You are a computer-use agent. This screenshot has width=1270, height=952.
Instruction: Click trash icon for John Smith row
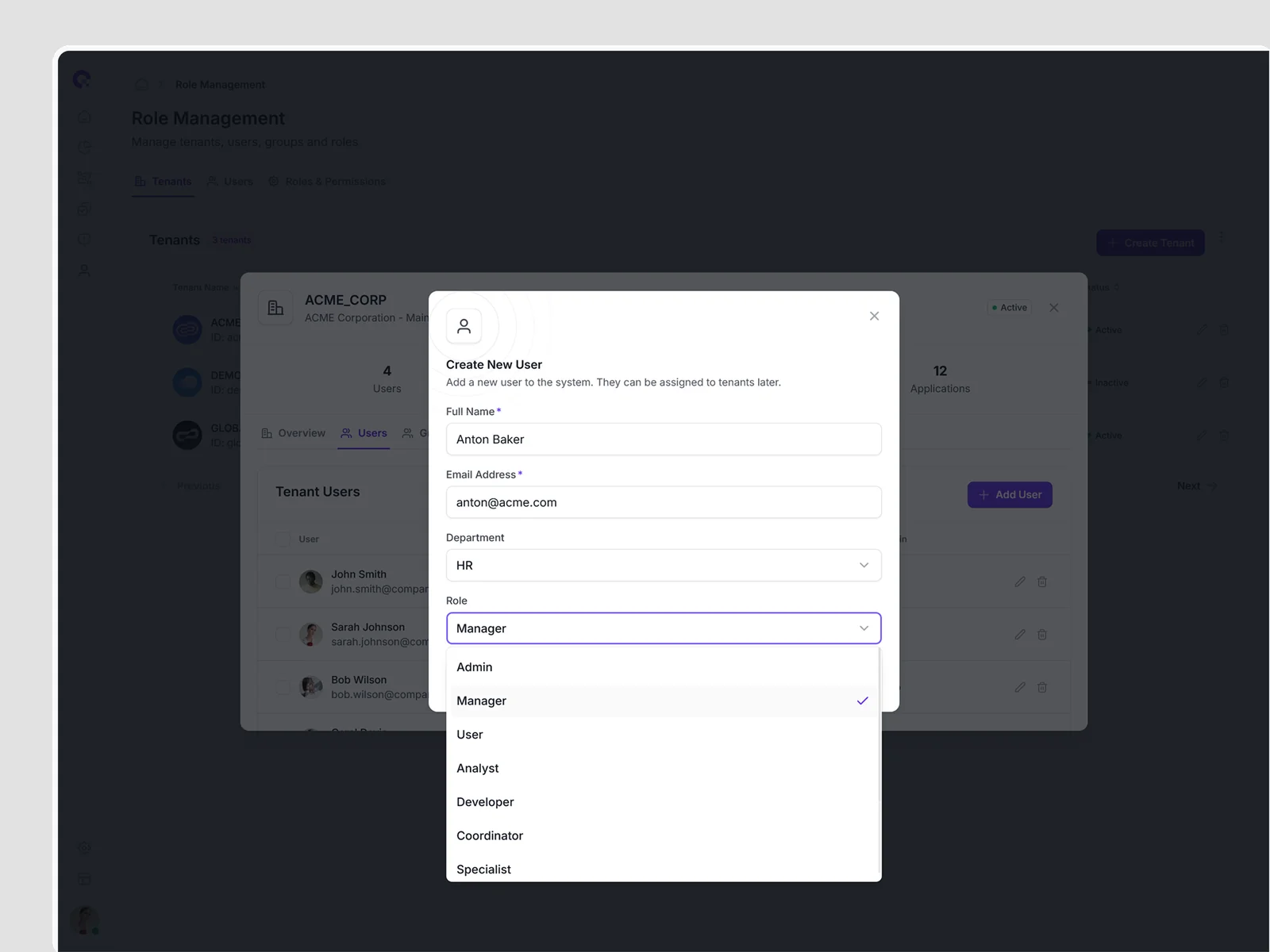pyautogui.click(x=1042, y=582)
